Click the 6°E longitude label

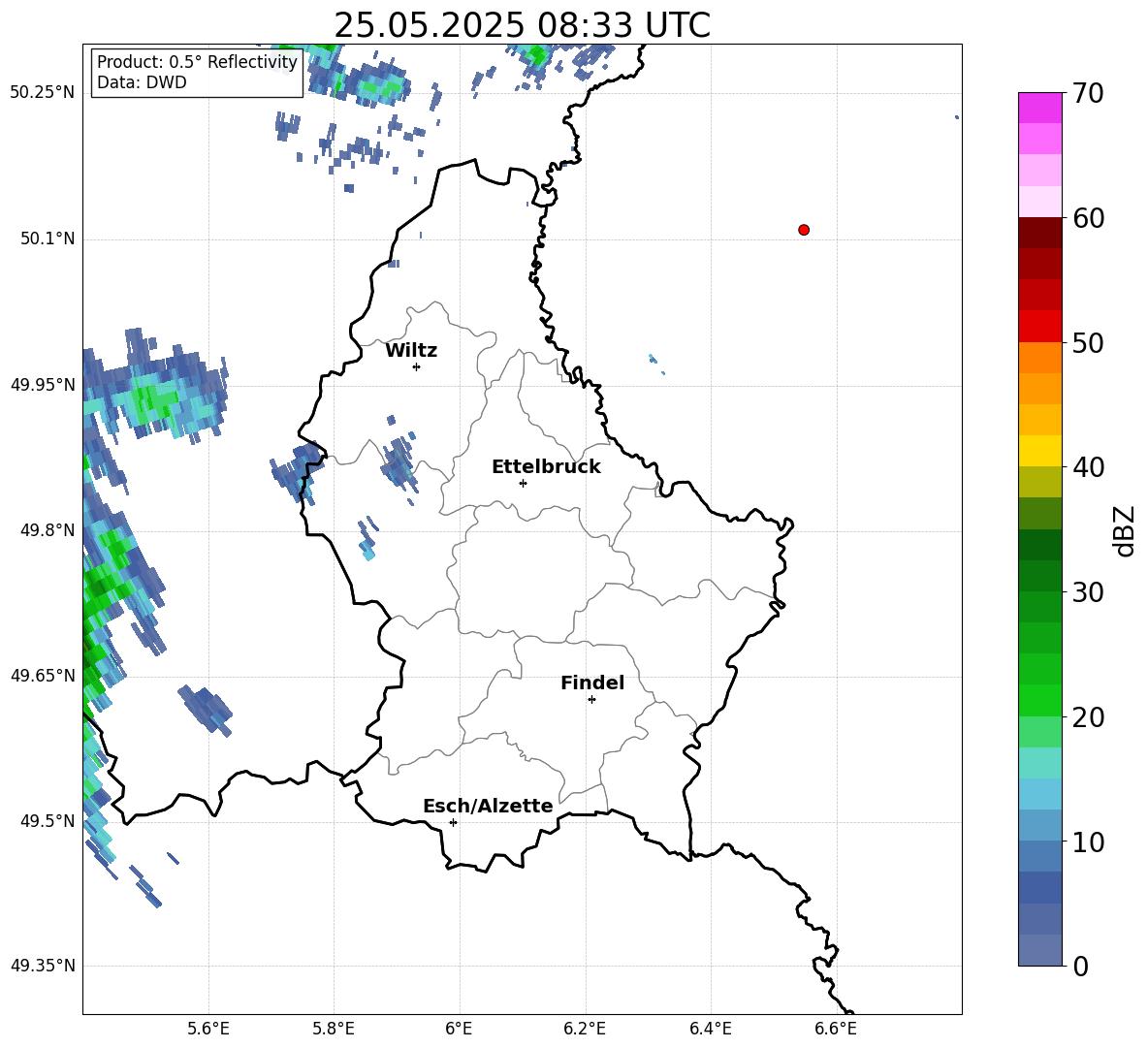click(459, 1029)
